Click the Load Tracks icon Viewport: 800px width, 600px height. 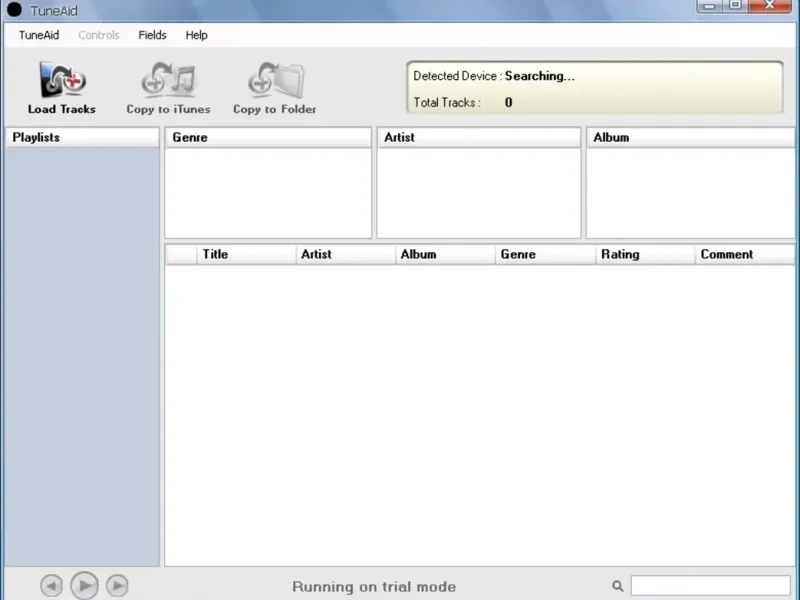[x=63, y=80]
